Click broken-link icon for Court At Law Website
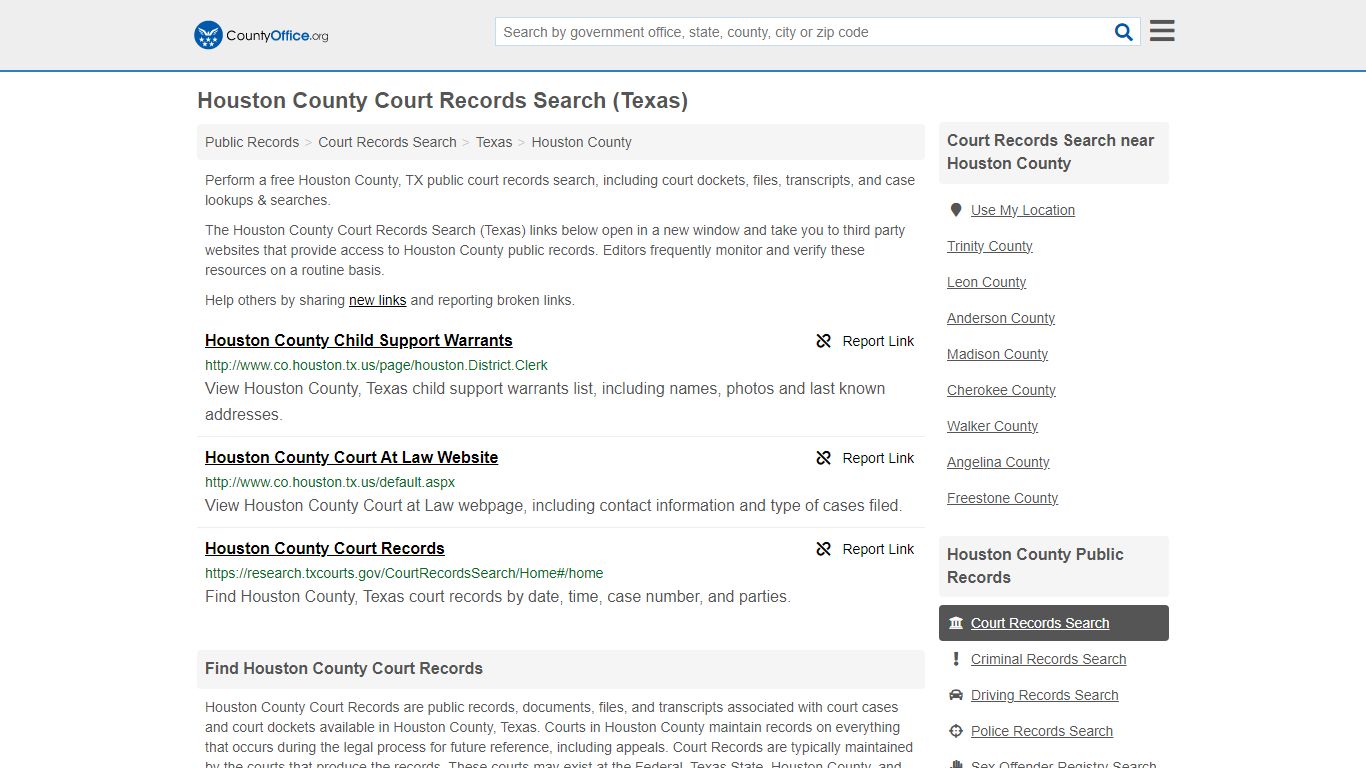1366x768 pixels. click(x=824, y=458)
